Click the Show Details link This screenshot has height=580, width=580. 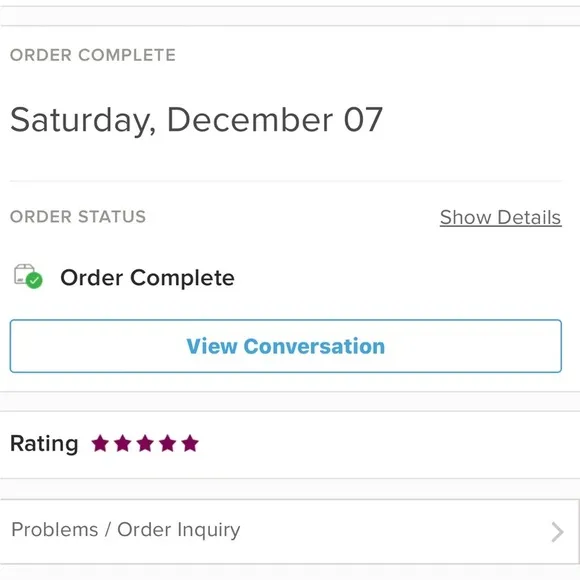500,217
